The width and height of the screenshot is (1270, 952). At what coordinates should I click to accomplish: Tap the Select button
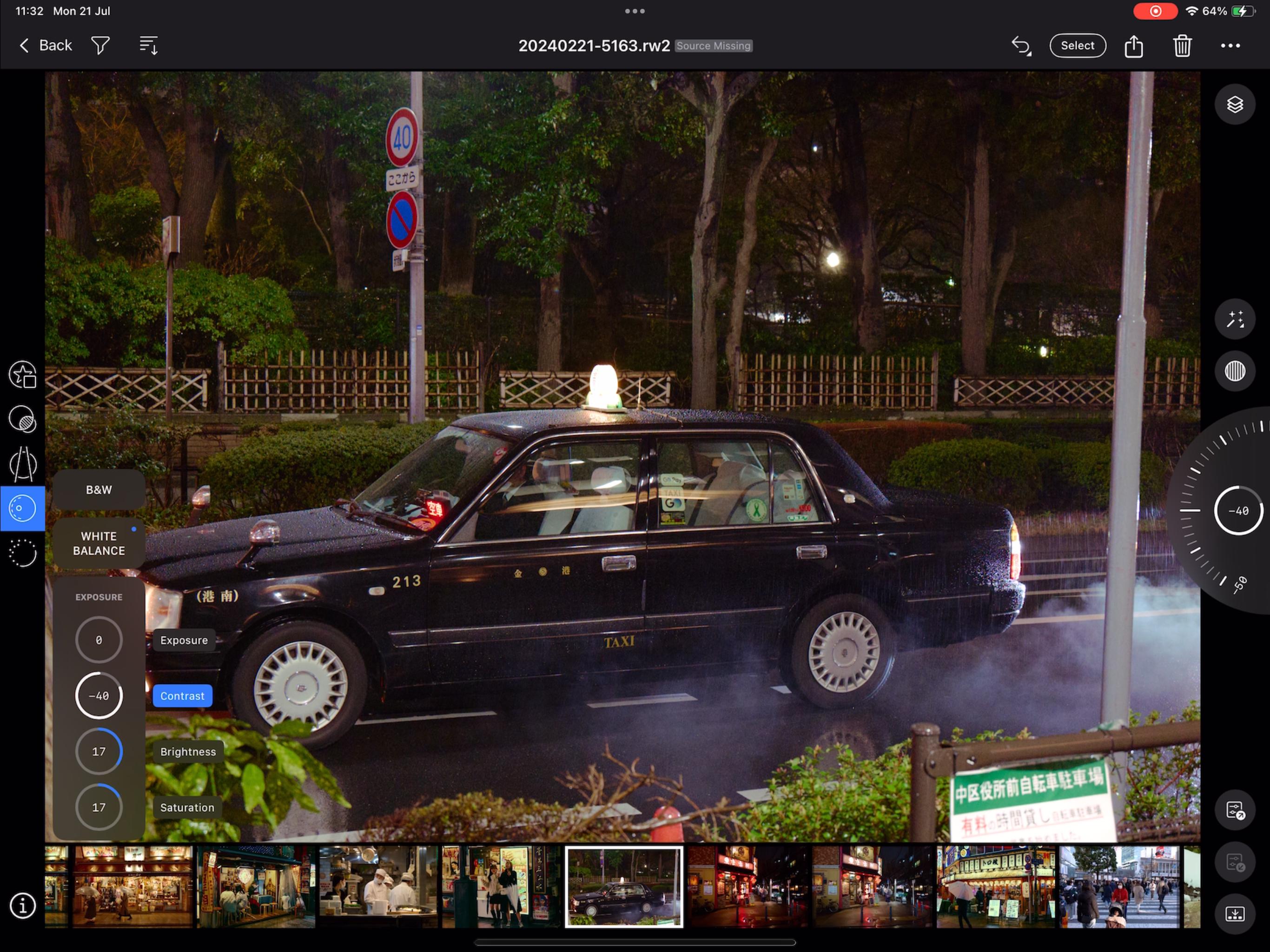(x=1077, y=46)
